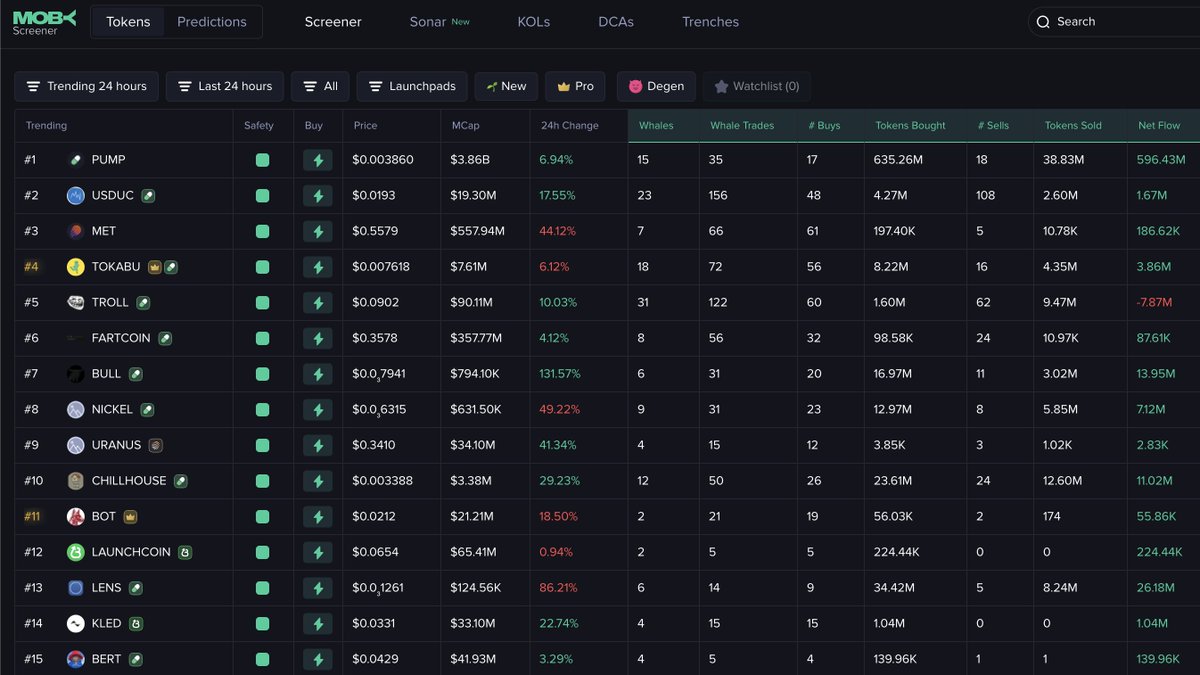Click the green safety swatch for BULL
The height and width of the screenshot is (675, 1200).
pos(262,374)
